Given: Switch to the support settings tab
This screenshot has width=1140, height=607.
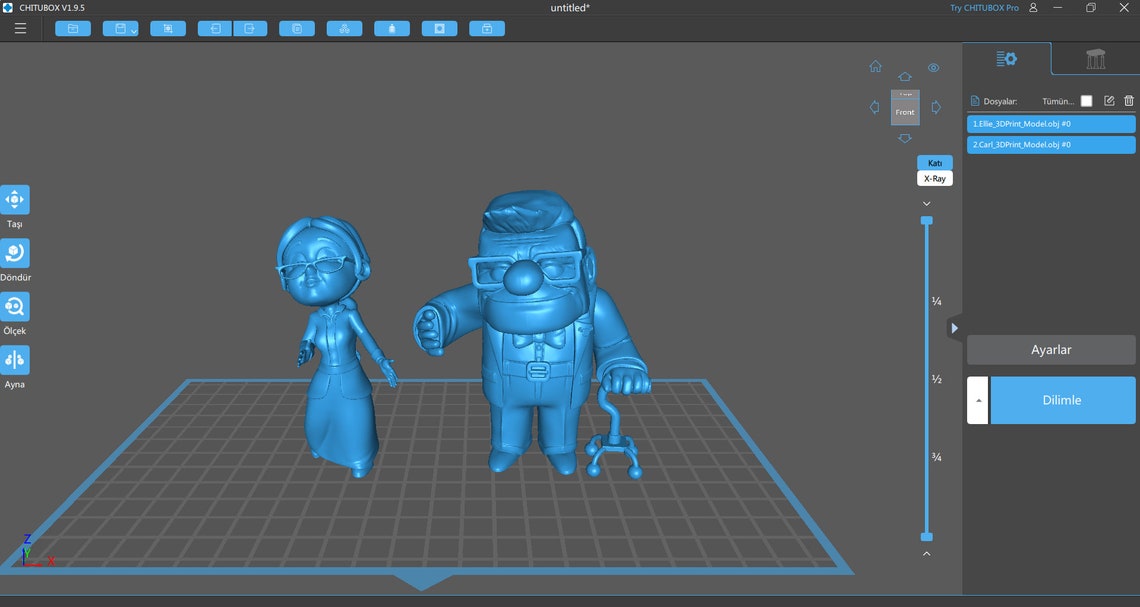Looking at the screenshot, I should pos(1094,59).
